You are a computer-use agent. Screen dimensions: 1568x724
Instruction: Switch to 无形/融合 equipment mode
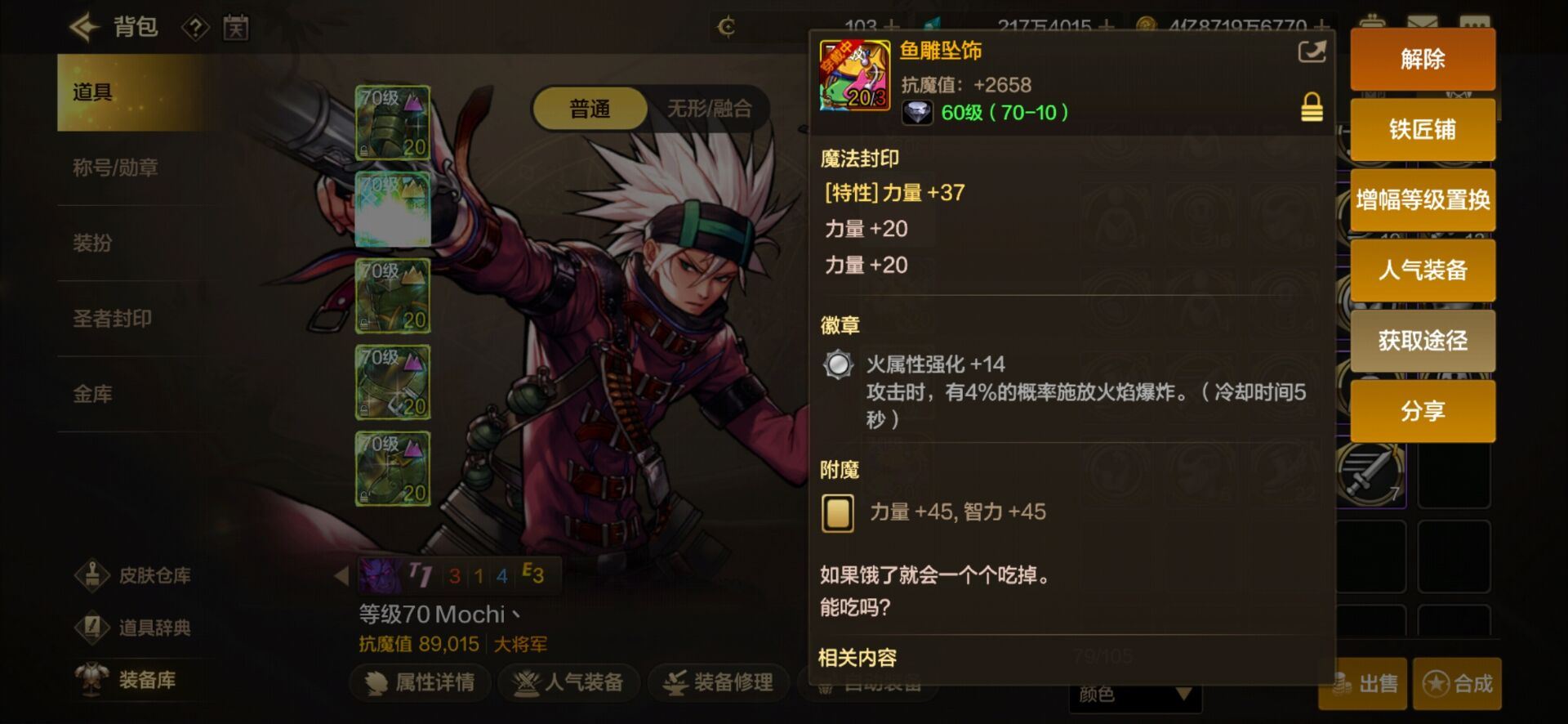[x=709, y=109]
